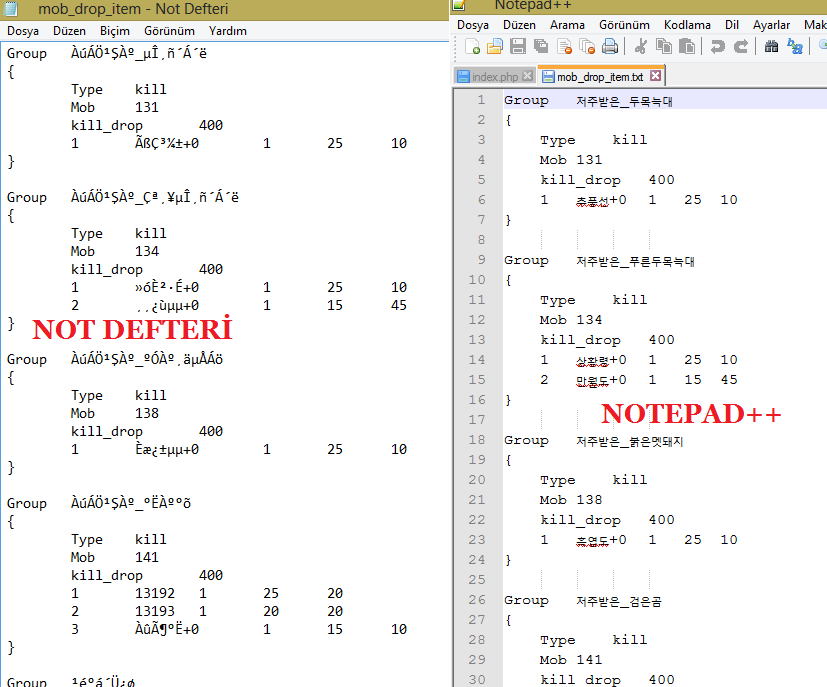Open Kodlama menu in Notepad++
Viewport: 827px width, 687px height.
click(687, 25)
